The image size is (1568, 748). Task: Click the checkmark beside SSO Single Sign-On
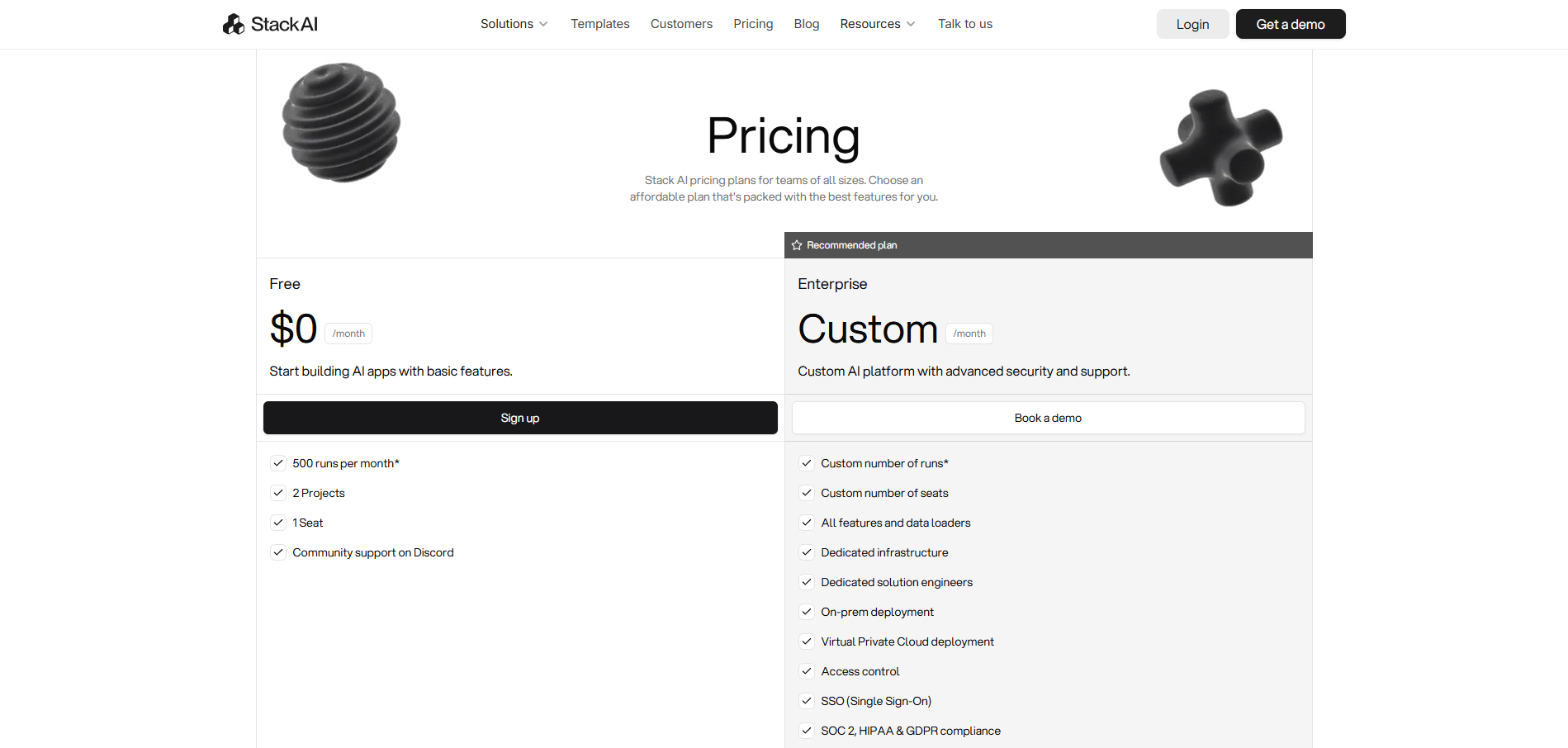[x=807, y=701]
